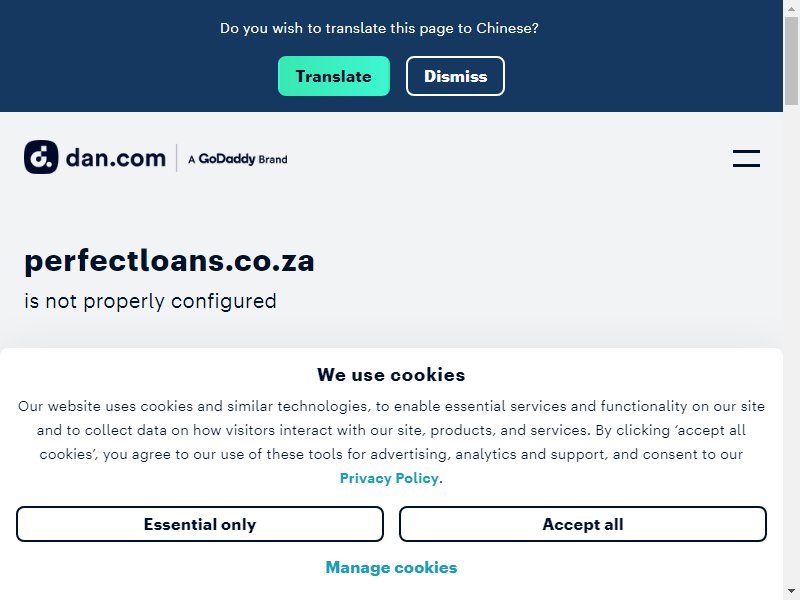Click the translate-to-Chinese question text
Image resolution: width=800 pixels, height=600 pixels.
[x=379, y=28]
